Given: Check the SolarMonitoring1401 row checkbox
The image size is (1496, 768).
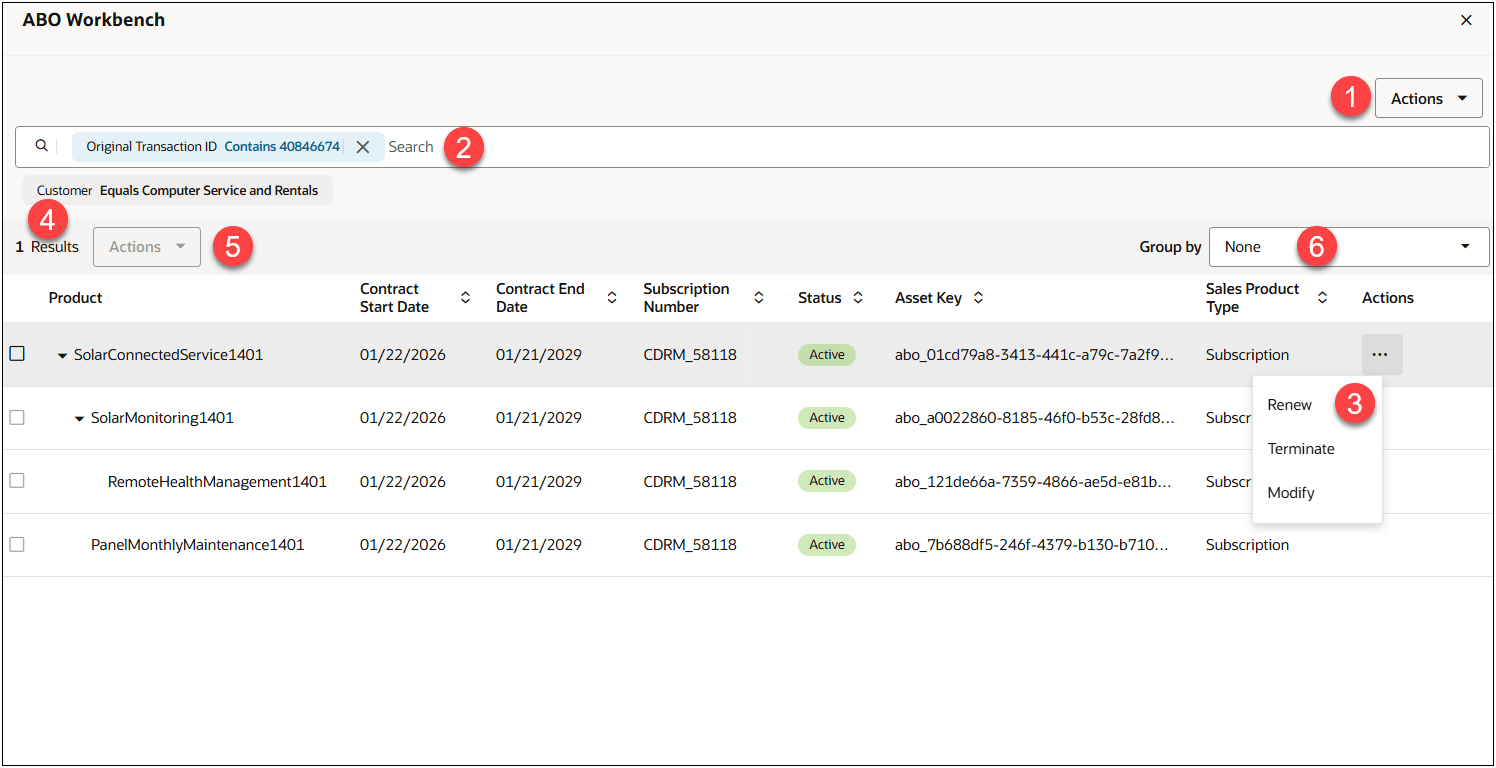Looking at the screenshot, I should [x=17, y=418].
